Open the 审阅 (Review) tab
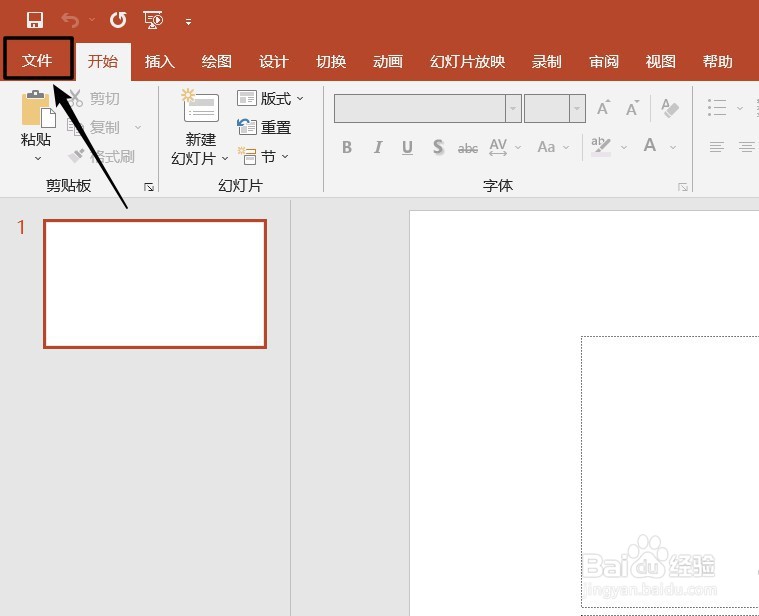The image size is (759, 616). [604, 61]
